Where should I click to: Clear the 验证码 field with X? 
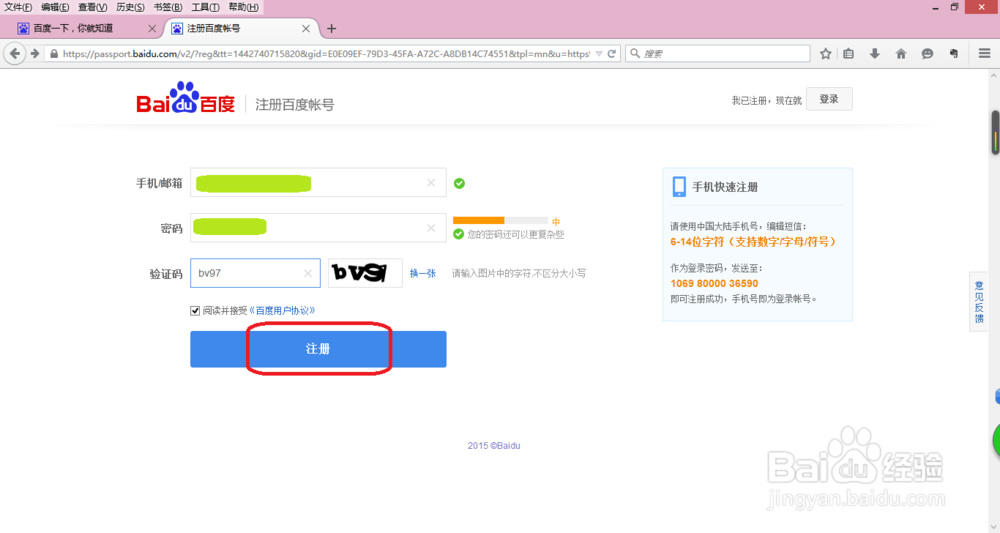point(308,273)
